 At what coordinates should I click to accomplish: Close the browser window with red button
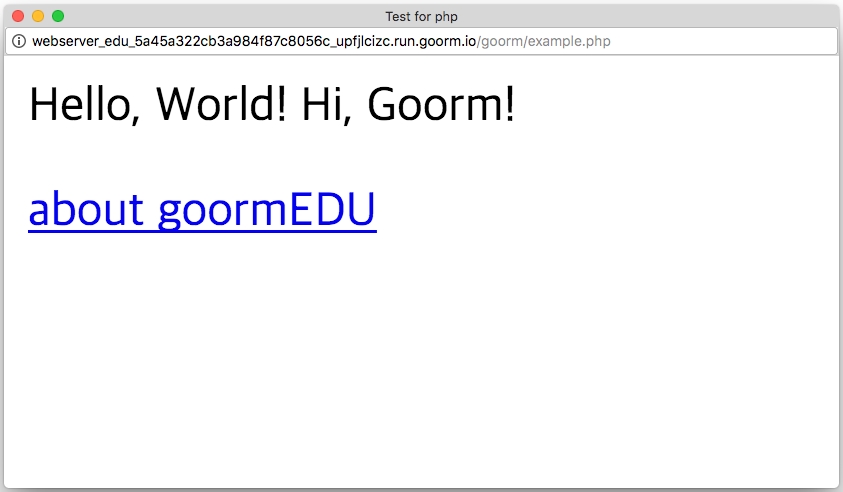point(18,16)
